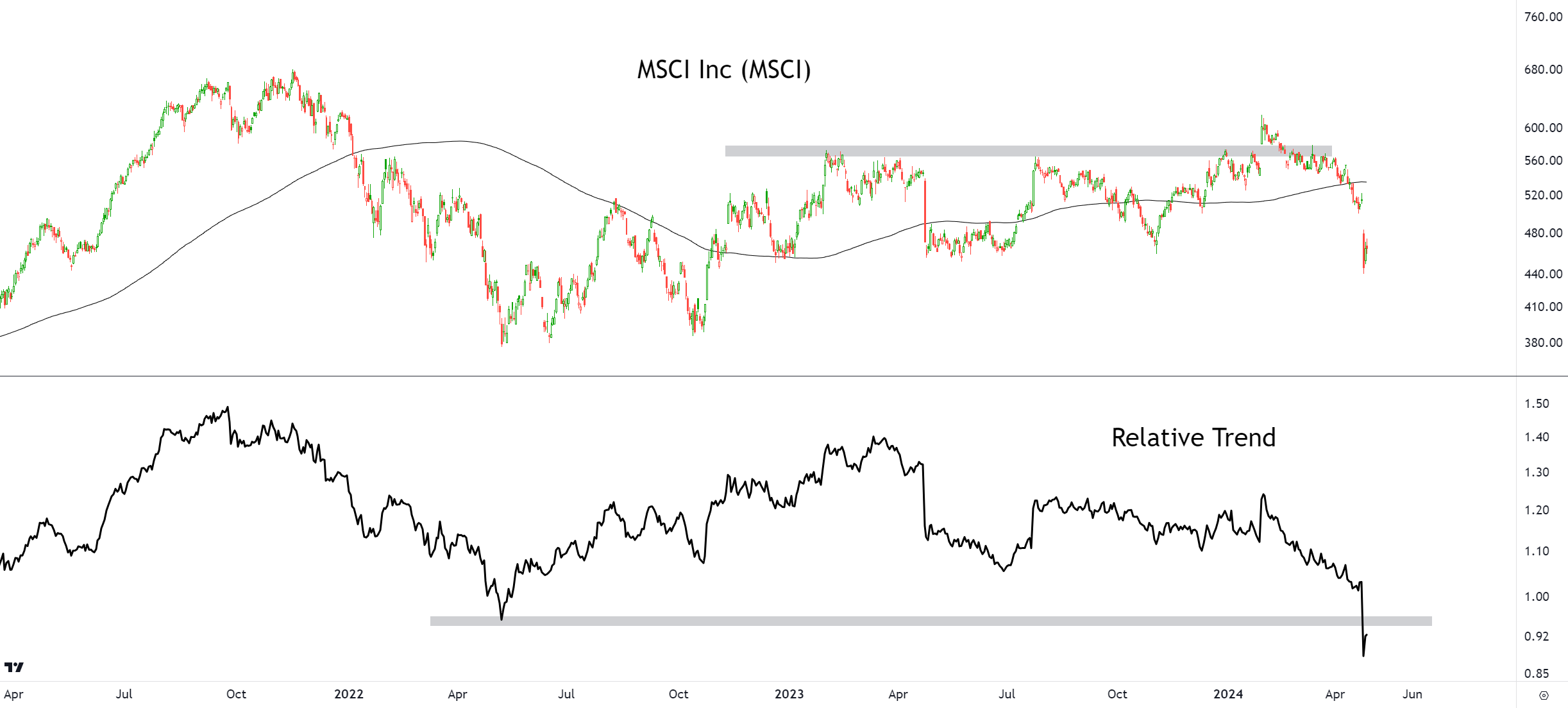
Task: Select the "MSCI Inc (MSCI)" chart title text
Action: coord(724,69)
